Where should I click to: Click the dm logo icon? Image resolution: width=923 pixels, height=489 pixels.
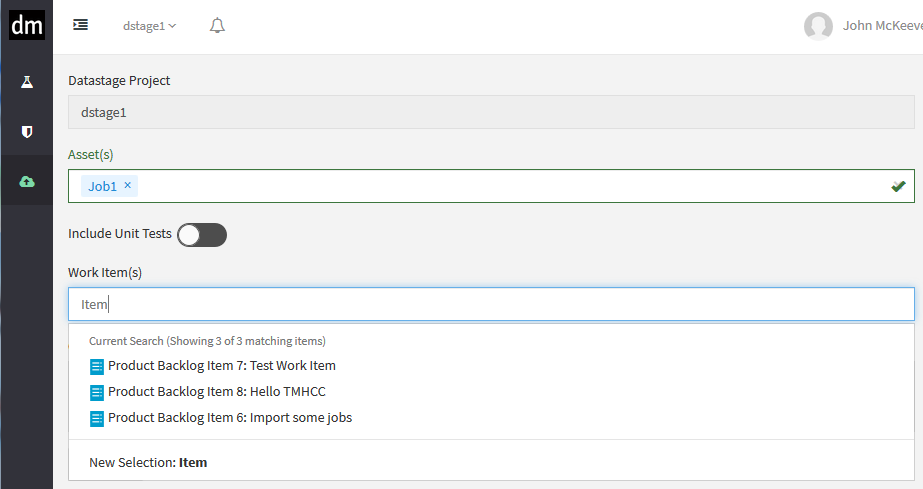click(26, 26)
